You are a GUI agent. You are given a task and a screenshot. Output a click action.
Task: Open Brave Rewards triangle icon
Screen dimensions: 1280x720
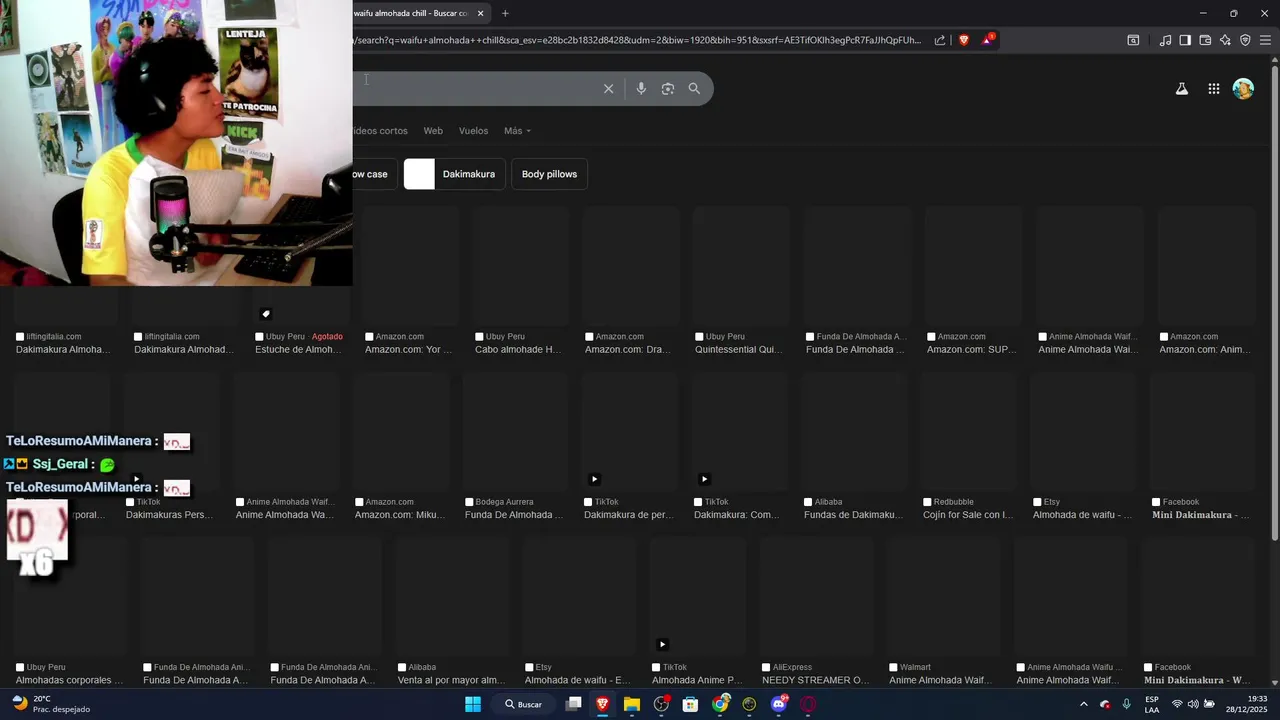pos(988,40)
